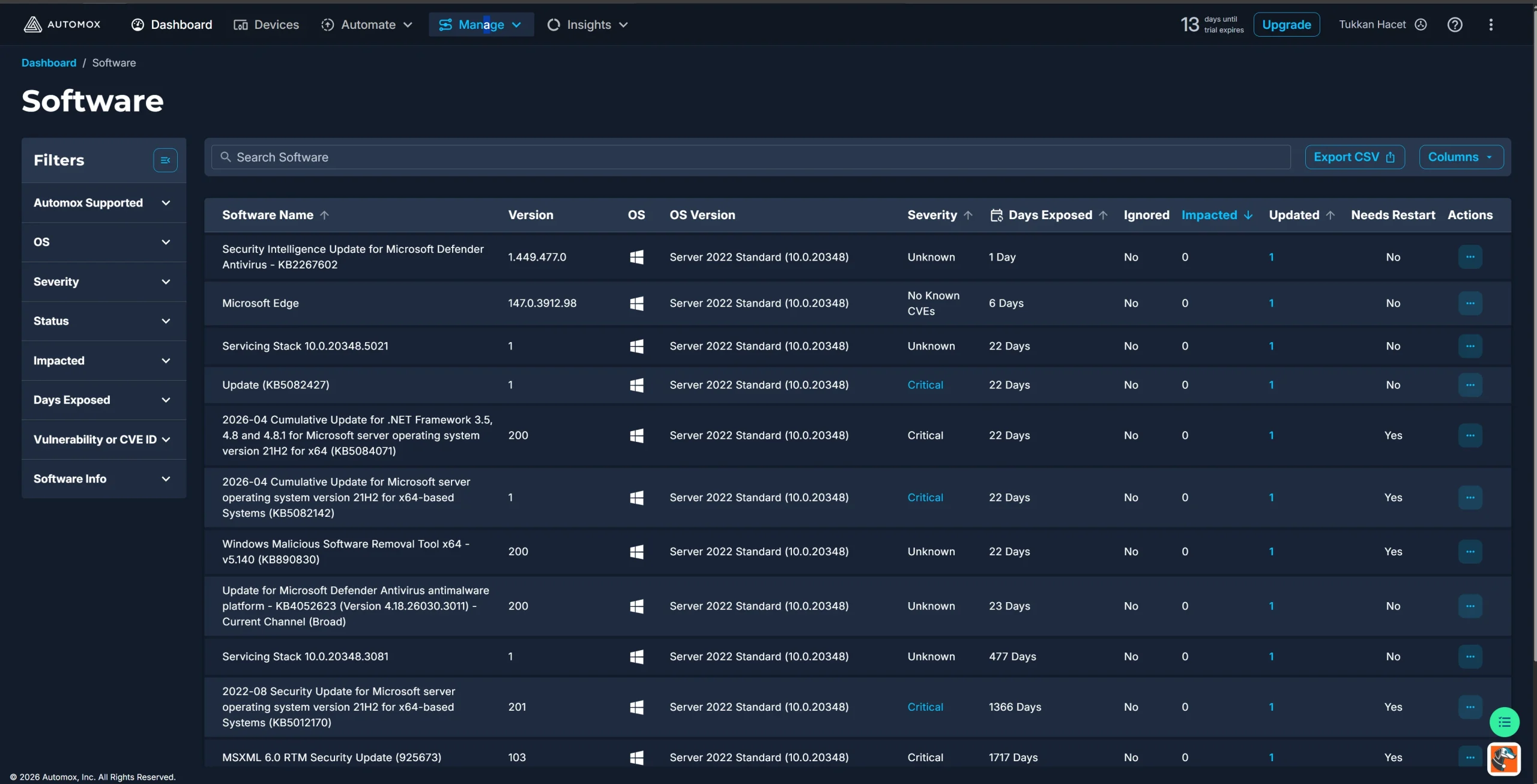Open the Columns dropdown
Screen dimensions: 1537x784
click(x=1461, y=157)
